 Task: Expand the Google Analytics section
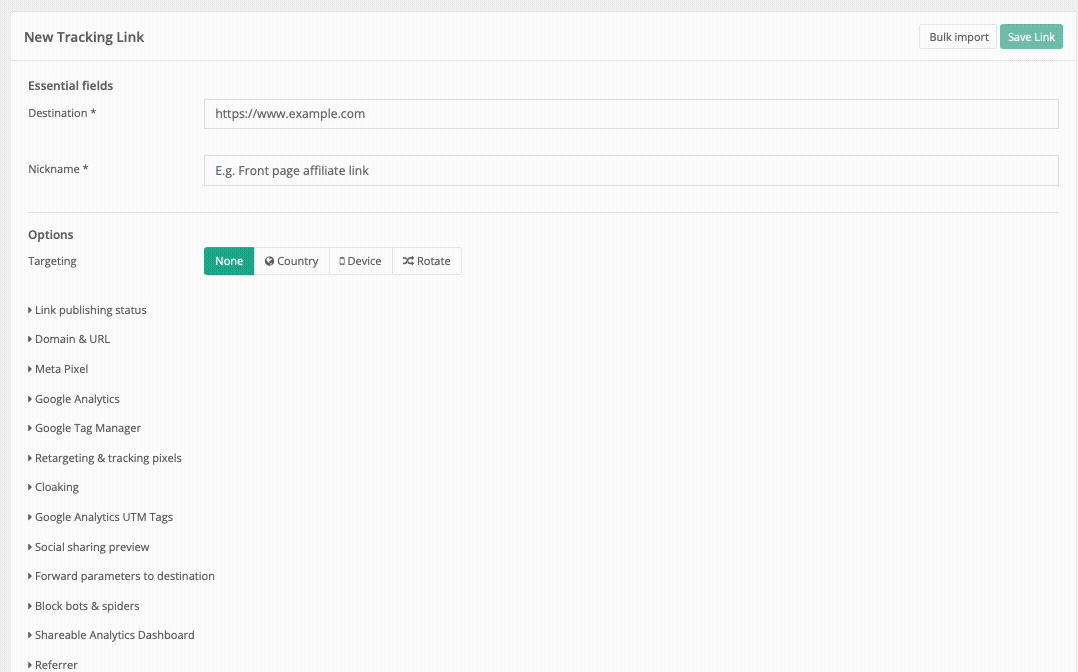(x=77, y=398)
